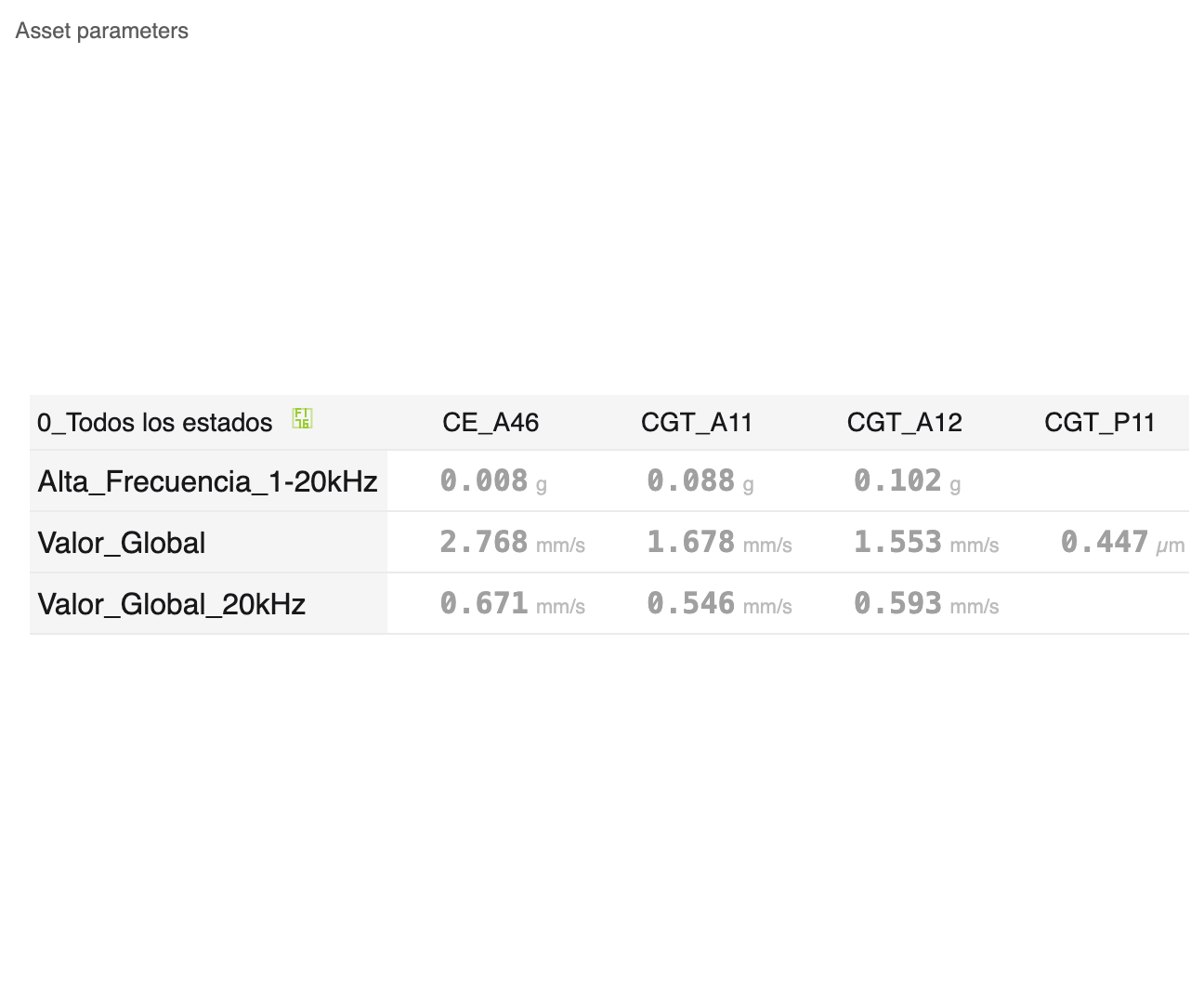Select the 0_Todos los estados header
Screen dimensions: 1204x1000
(x=155, y=423)
